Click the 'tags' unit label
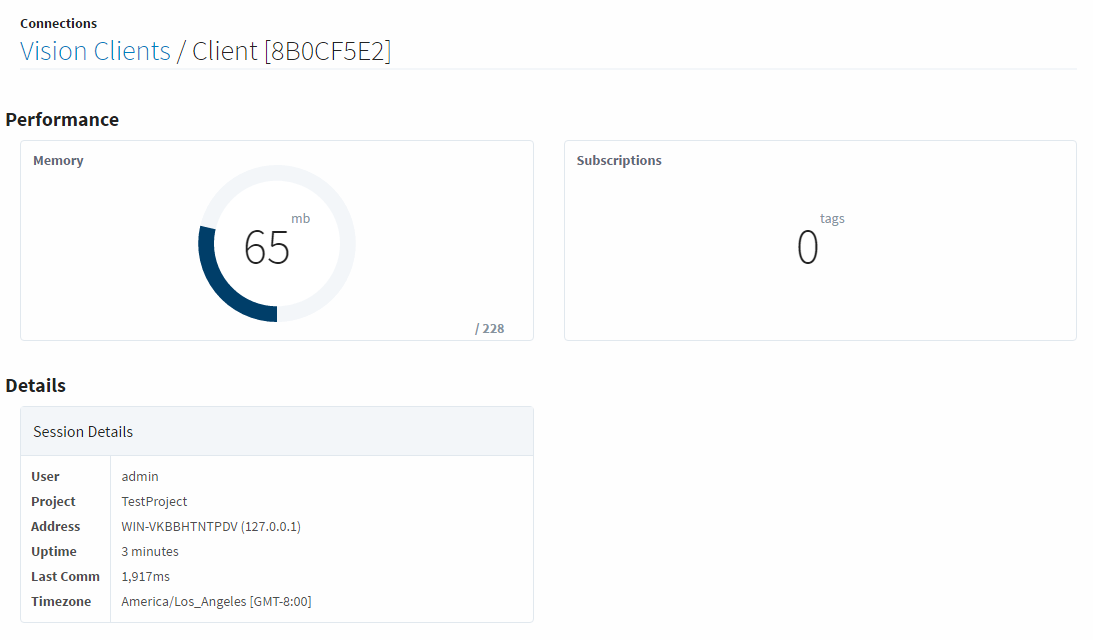The image size is (1093, 640). pyautogui.click(x=832, y=218)
